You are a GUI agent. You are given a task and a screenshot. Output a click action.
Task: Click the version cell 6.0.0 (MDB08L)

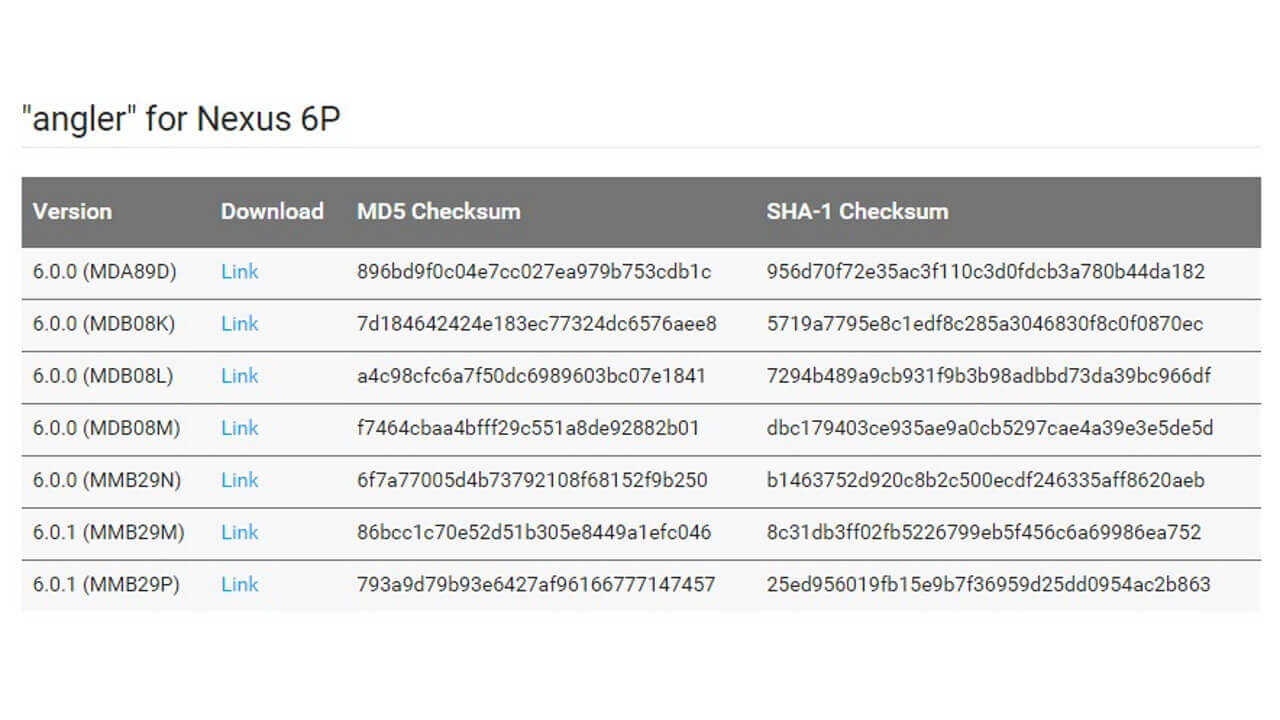pos(103,376)
